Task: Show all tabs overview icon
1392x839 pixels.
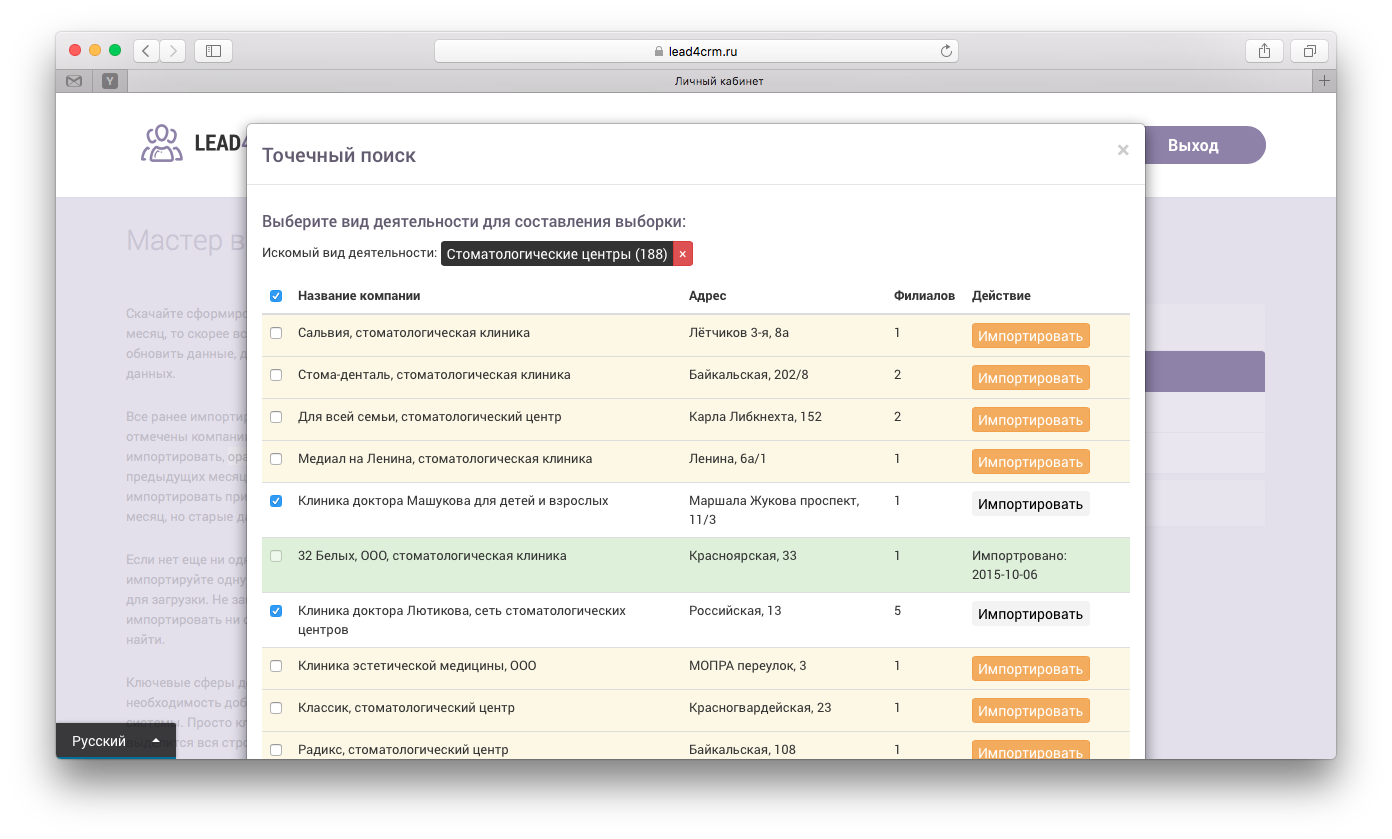Action: [1309, 51]
